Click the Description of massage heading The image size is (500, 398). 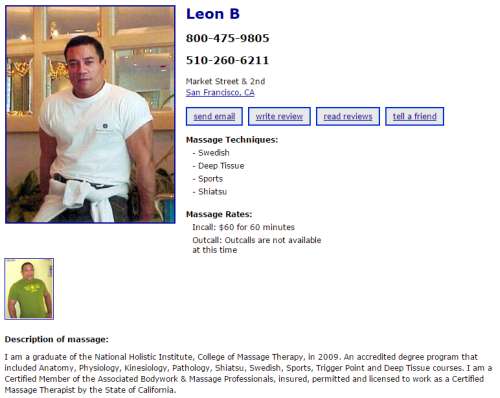57,339
